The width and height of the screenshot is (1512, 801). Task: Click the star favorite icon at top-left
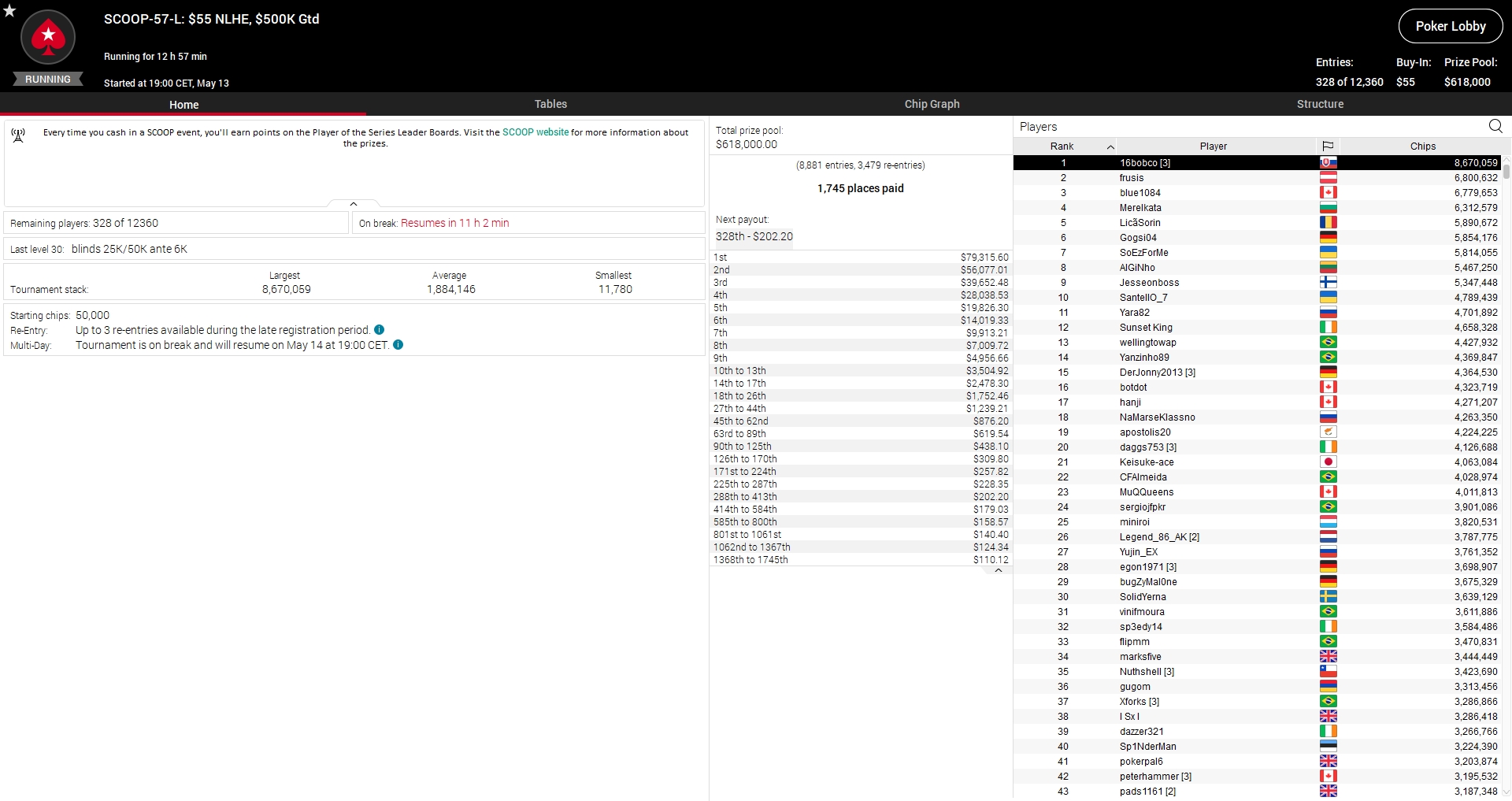(9, 10)
